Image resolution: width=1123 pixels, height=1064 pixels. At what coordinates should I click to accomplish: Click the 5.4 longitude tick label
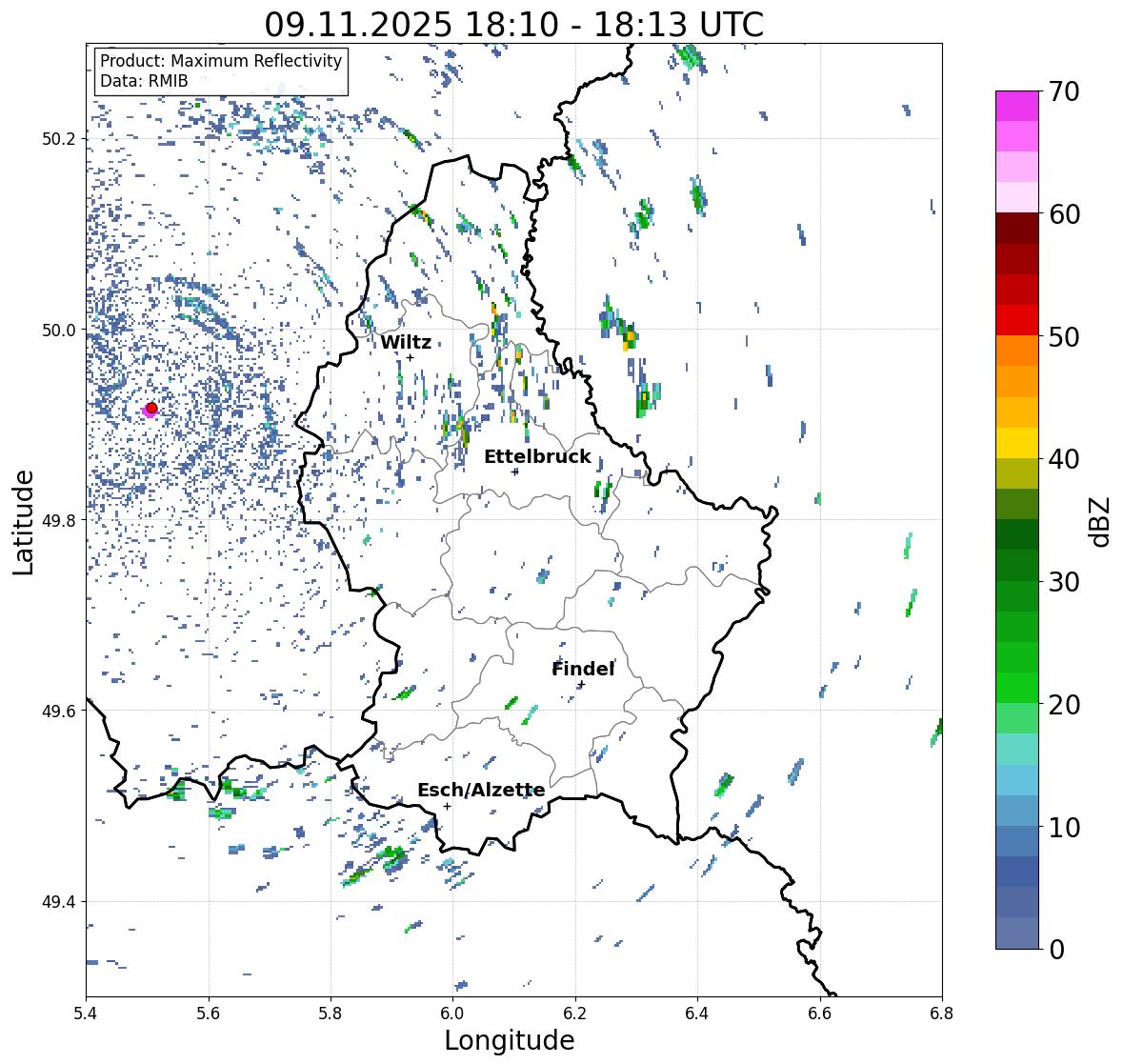[86, 1014]
